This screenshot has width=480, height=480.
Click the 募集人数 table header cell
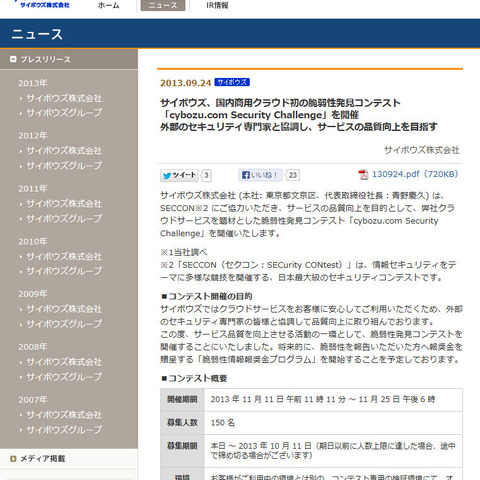click(x=182, y=423)
